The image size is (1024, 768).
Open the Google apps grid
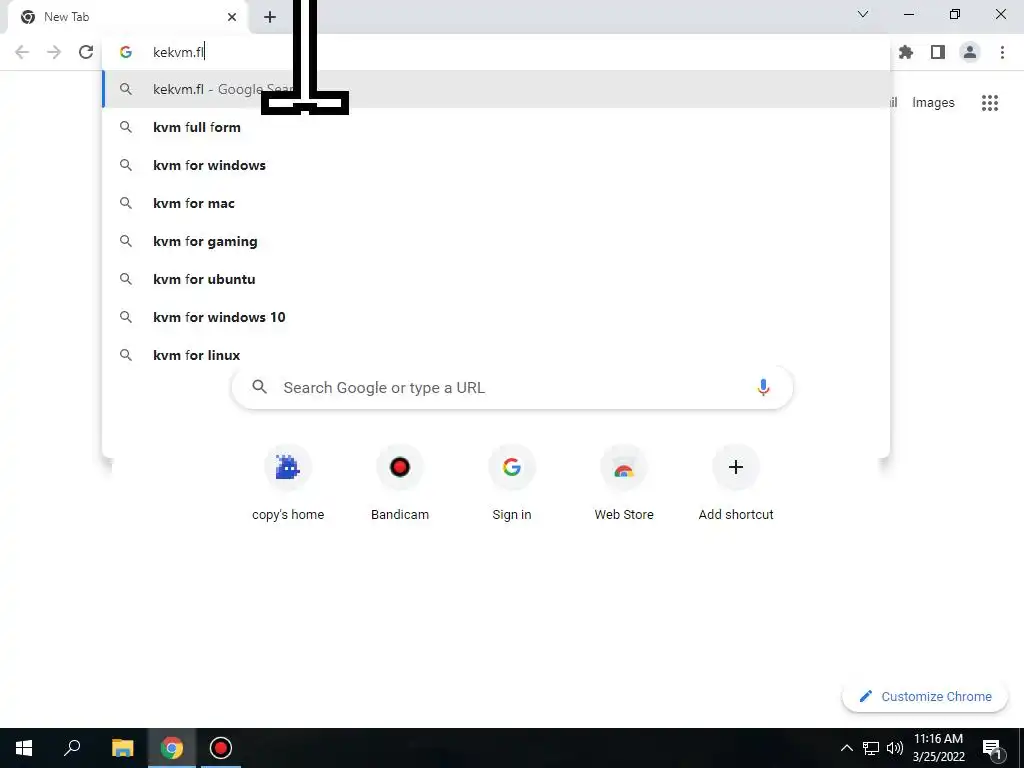(990, 103)
